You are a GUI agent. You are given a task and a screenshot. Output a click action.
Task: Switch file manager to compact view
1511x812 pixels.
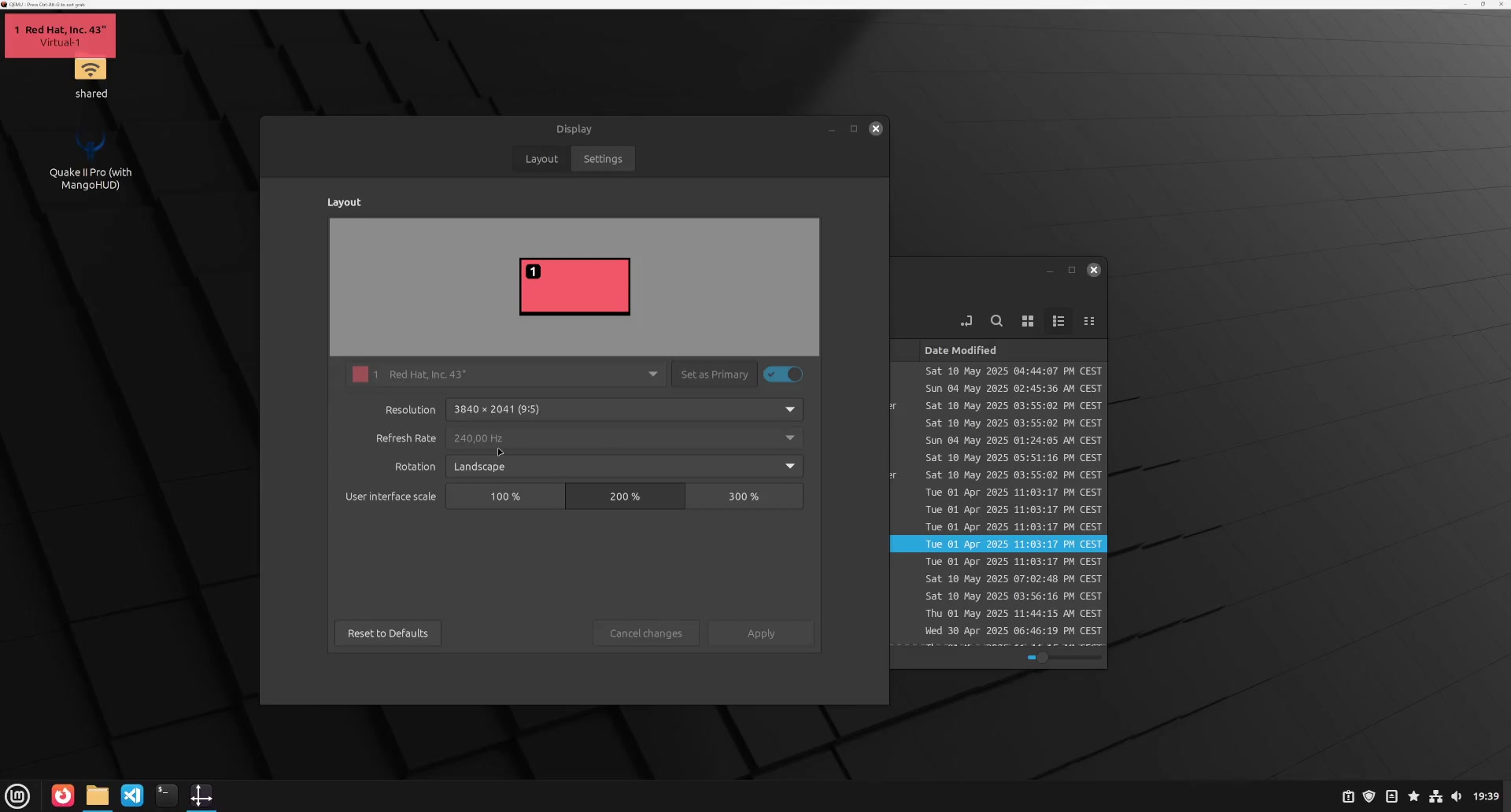click(1089, 321)
